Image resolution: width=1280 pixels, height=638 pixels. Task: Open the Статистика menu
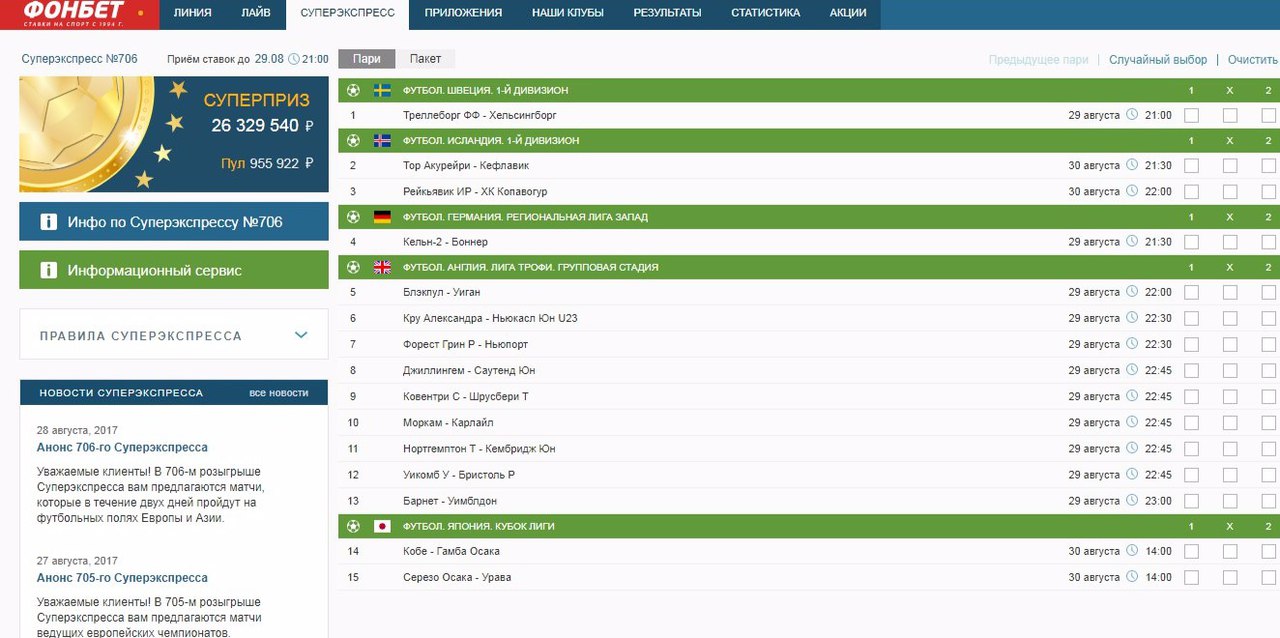point(766,13)
